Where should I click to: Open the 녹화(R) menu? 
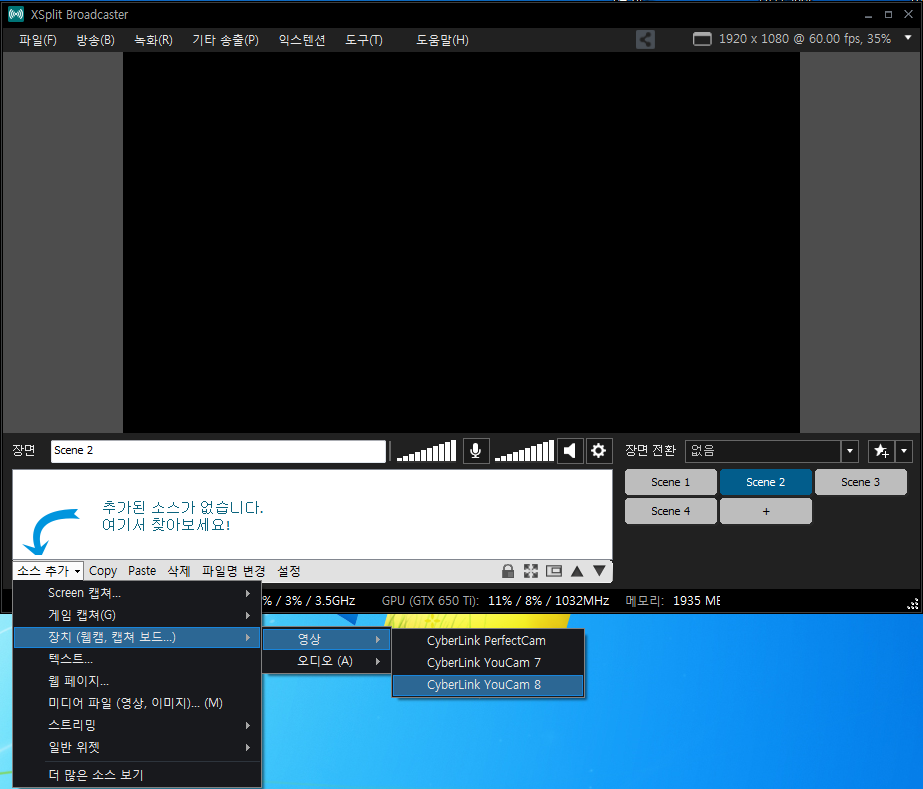[x=154, y=40]
